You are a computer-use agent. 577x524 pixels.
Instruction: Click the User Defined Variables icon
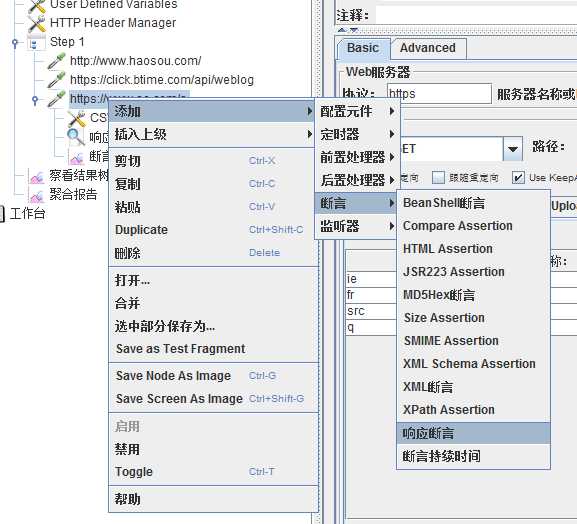pos(37,6)
